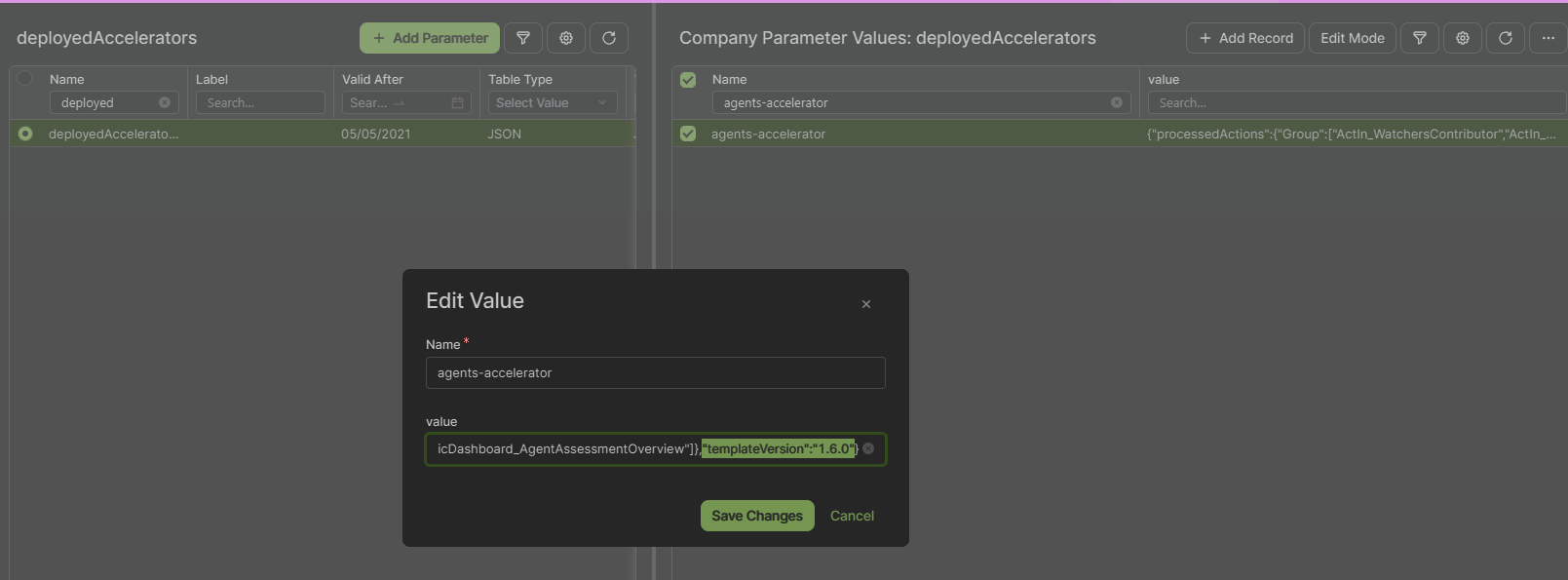Toggle select-all radio in parameters table header
1568x580 pixels.
click(x=25, y=79)
